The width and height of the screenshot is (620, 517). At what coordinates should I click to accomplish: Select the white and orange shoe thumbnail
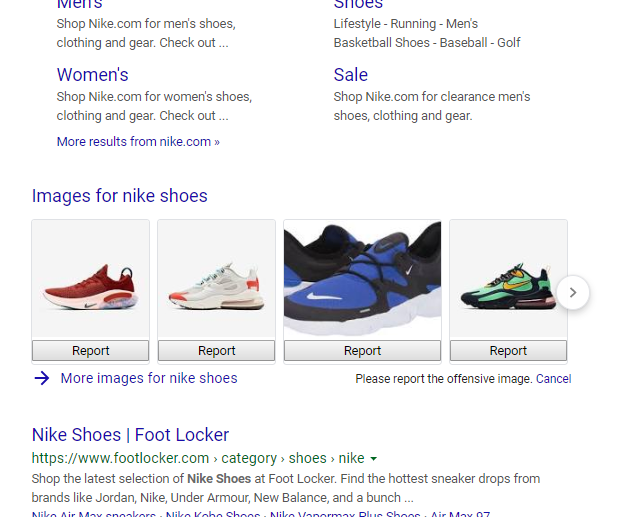pos(216,279)
